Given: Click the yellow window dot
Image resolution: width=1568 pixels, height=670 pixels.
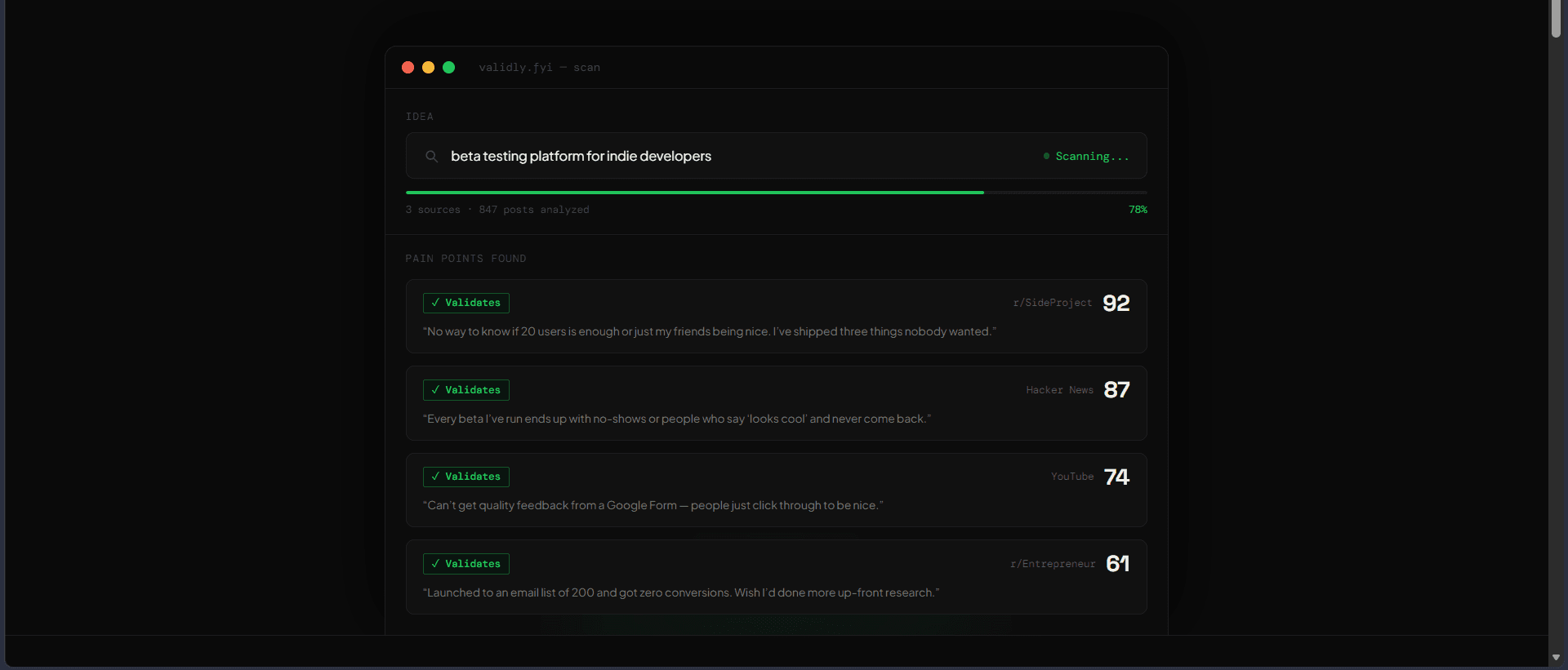Looking at the screenshot, I should (x=428, y=68).
